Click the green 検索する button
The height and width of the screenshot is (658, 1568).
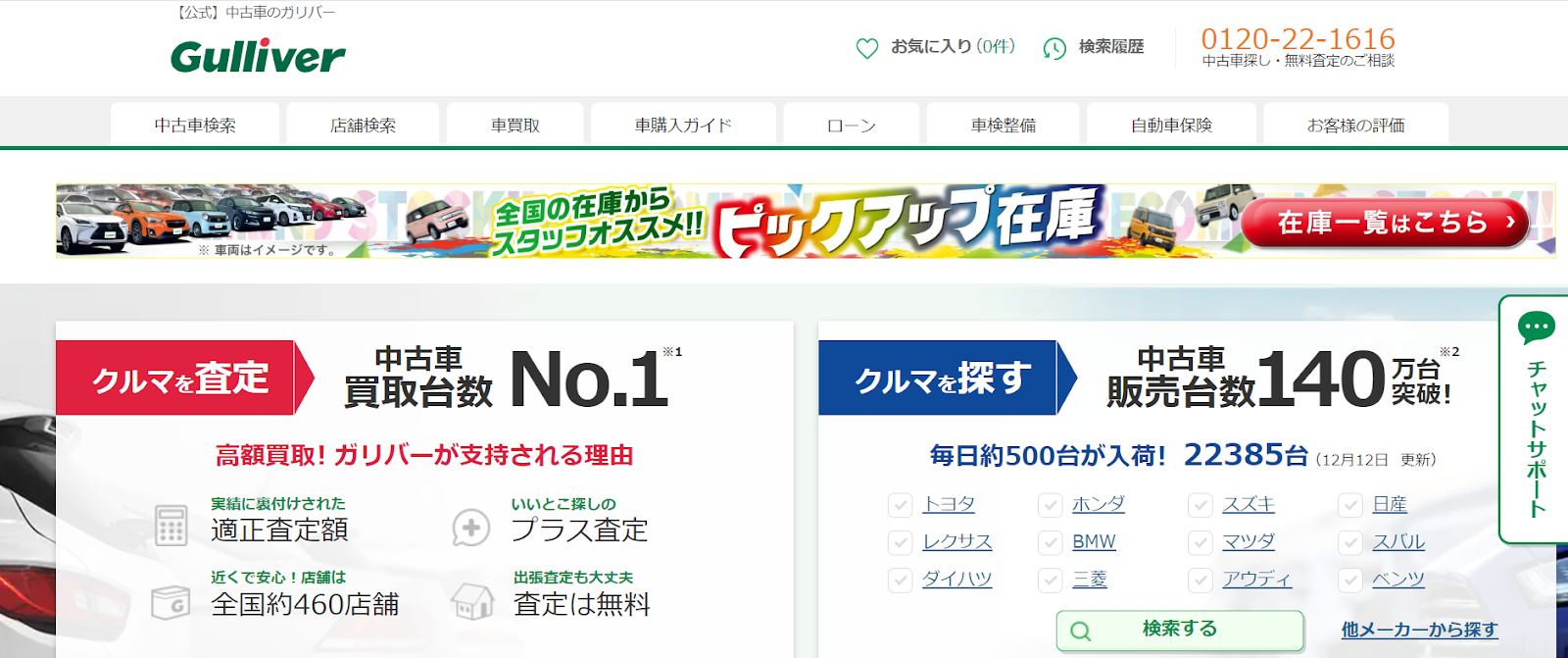(1180, 631)
